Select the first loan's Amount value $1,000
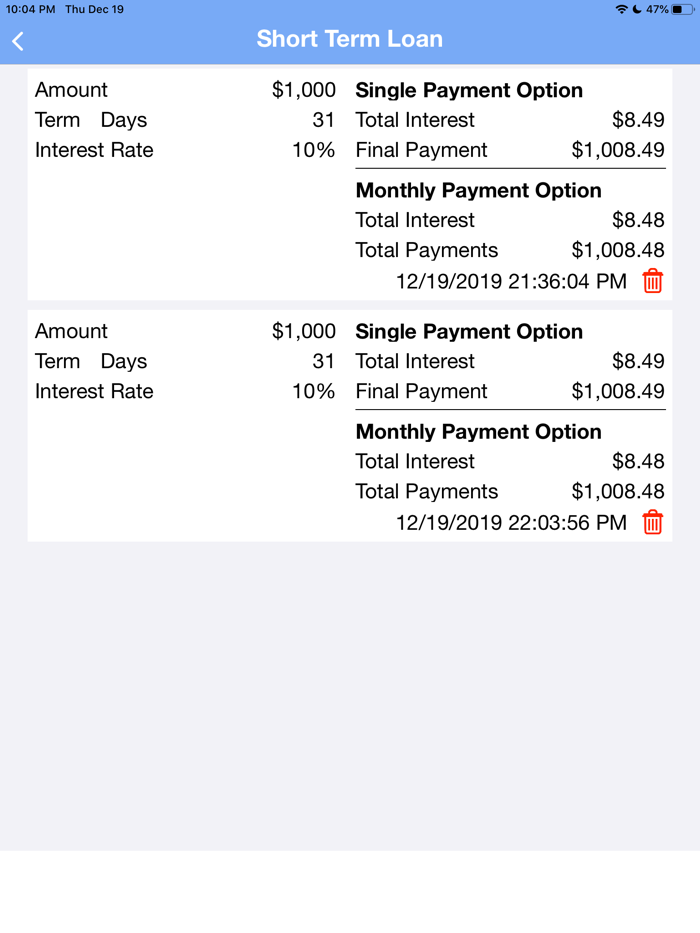 pos(306,90)
